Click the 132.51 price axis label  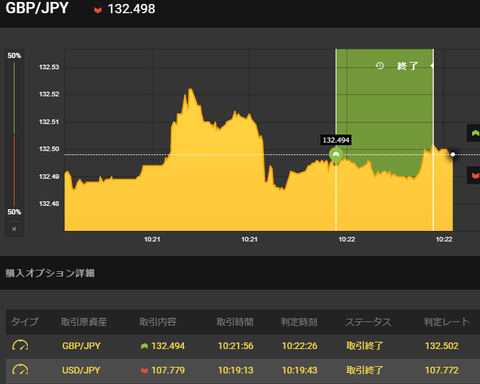(x=49, y=122)
